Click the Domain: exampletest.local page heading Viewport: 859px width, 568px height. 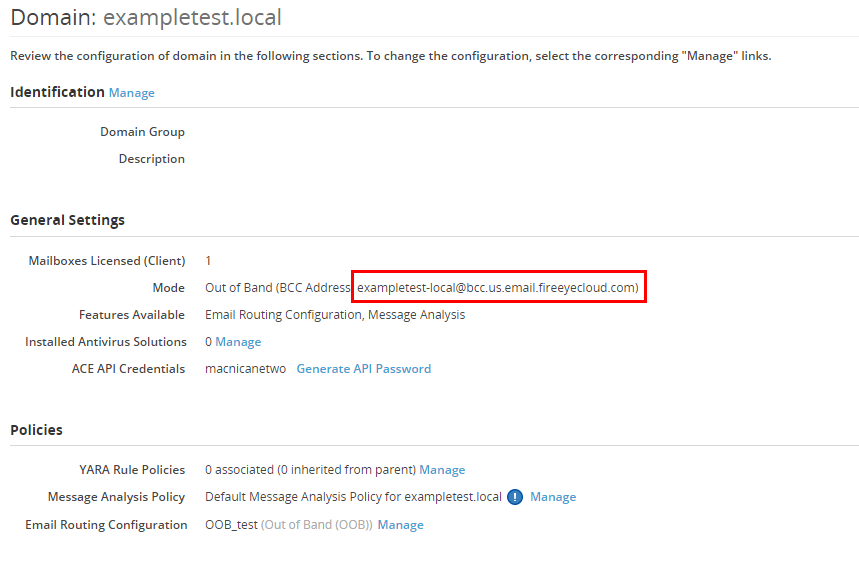pos(146,17)
